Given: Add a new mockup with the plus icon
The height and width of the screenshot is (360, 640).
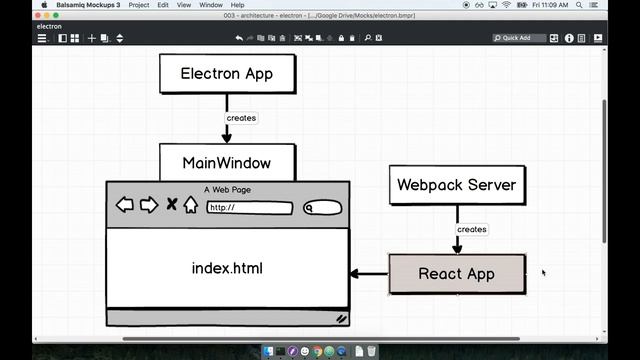Looking at the screenshot, I should coord(91,38).
